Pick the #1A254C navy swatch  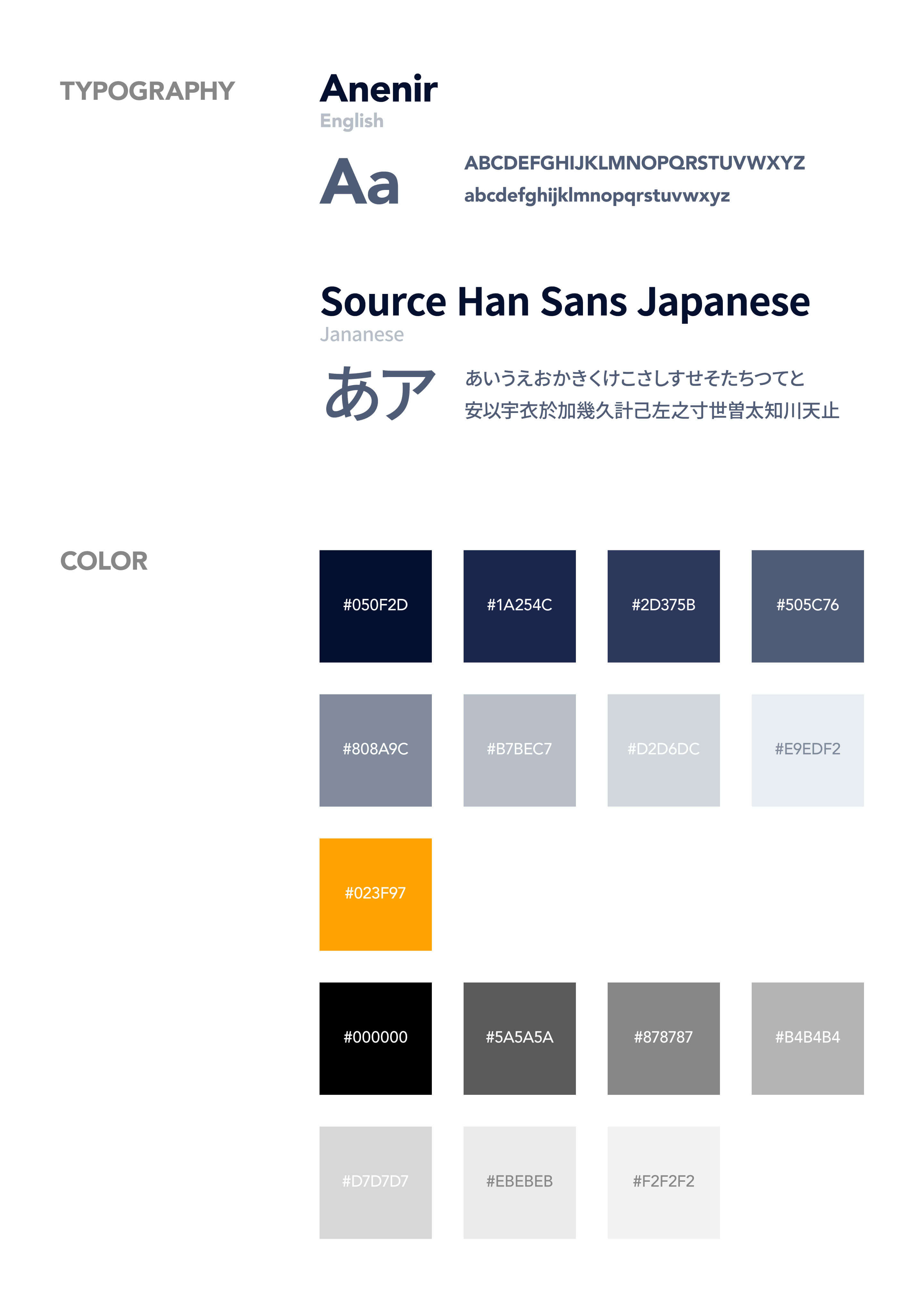click(x=519, y=606)
